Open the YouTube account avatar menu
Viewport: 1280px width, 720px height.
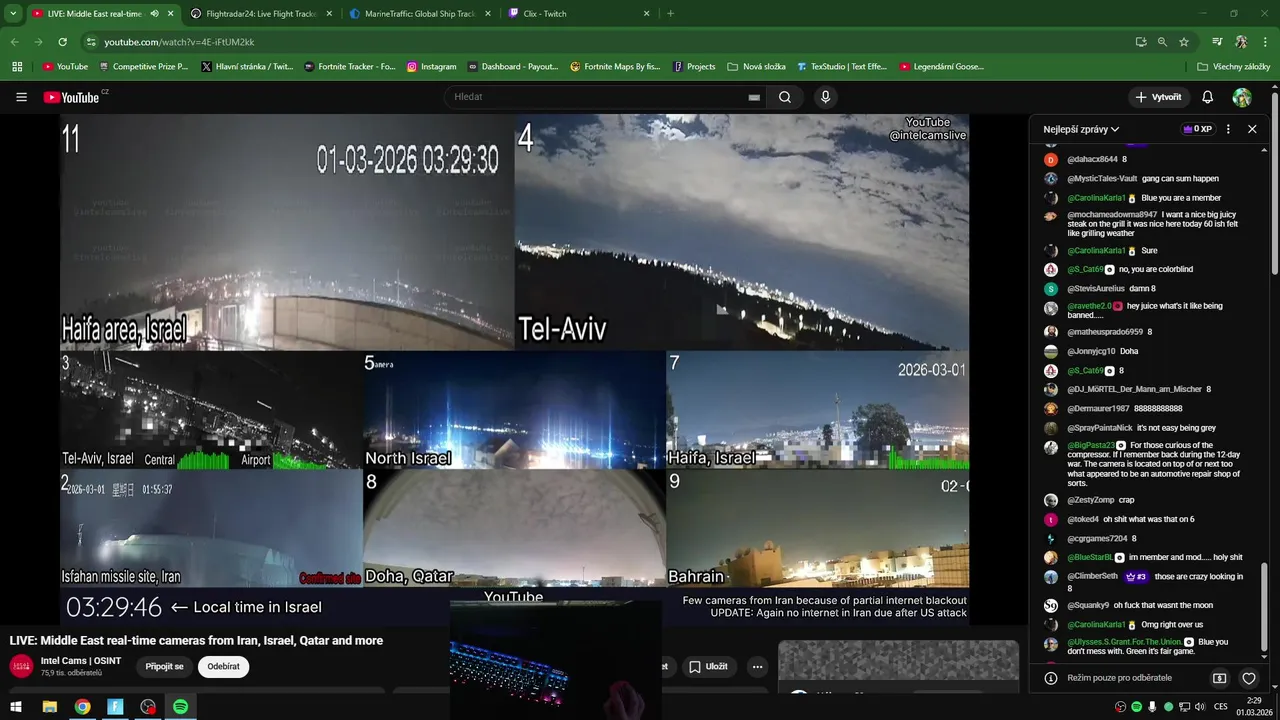(1242, 97)
